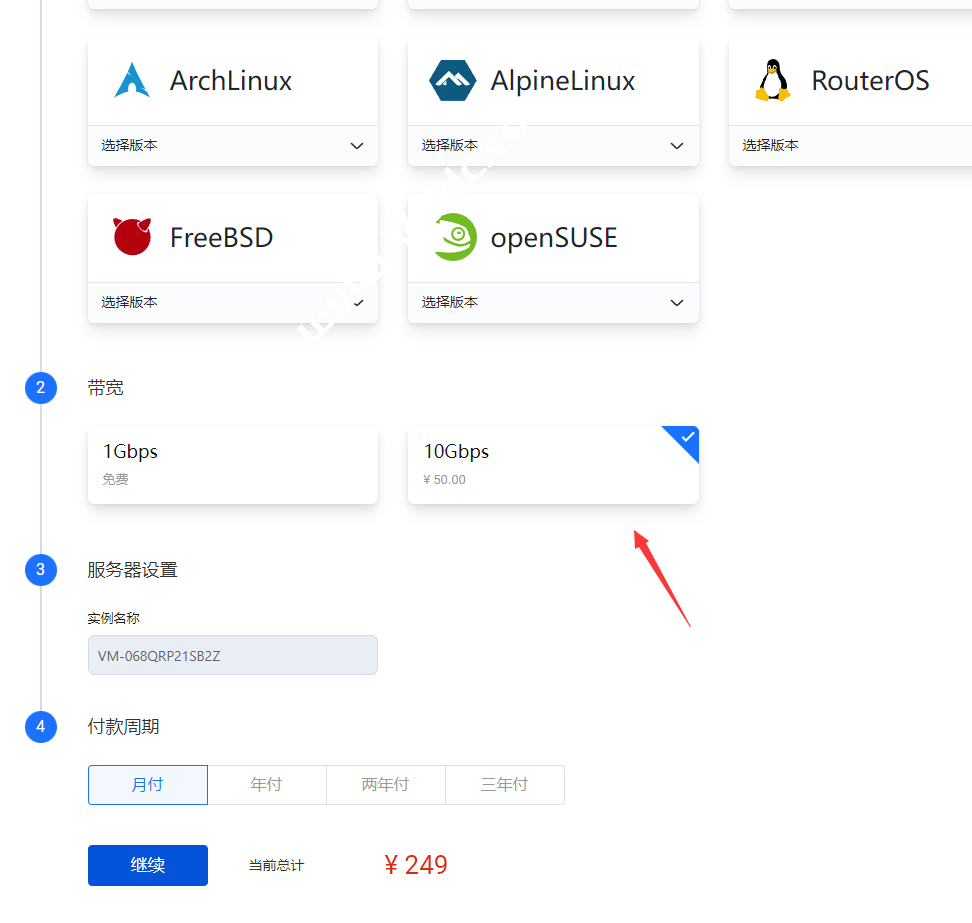972x923 pixels.
Task: Open the AlpineLinux version dropdown
Action: [553, 146]
